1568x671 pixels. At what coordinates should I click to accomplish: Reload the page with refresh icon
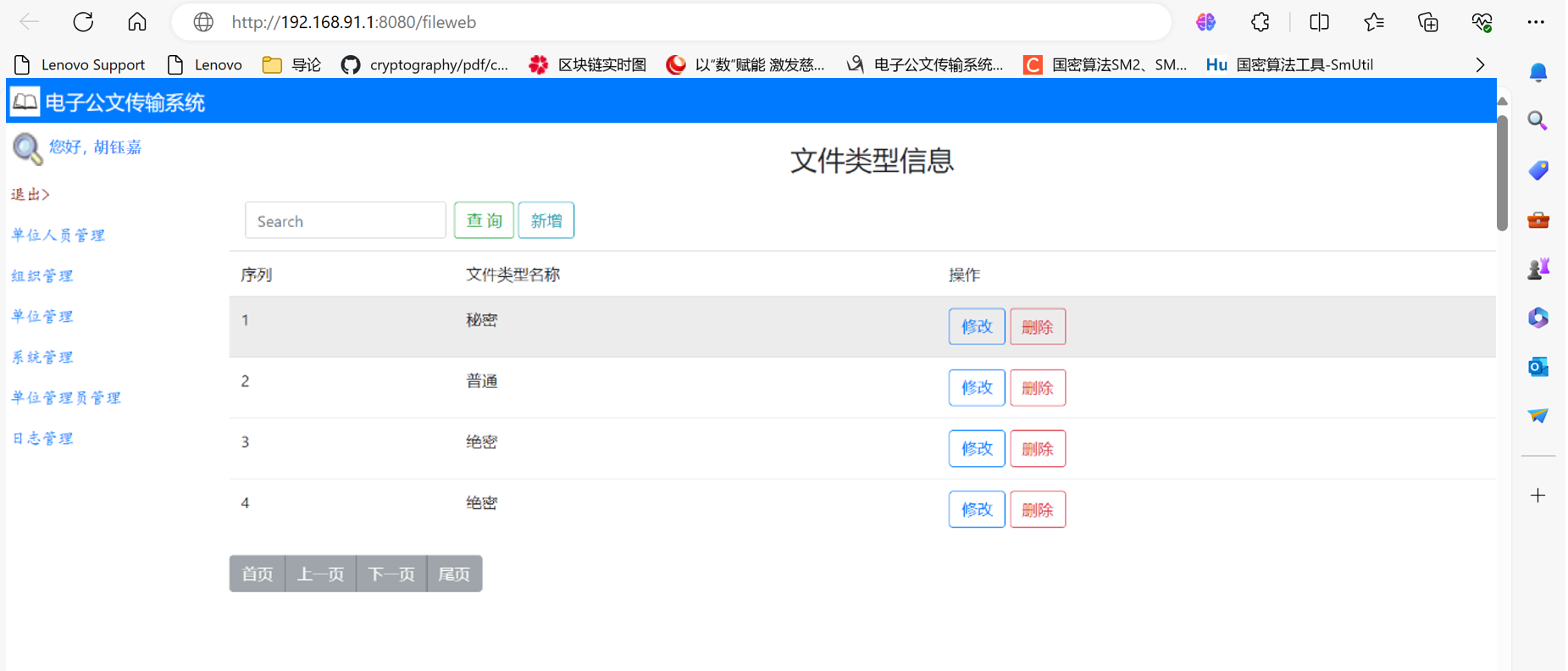(x=83, y=22)
